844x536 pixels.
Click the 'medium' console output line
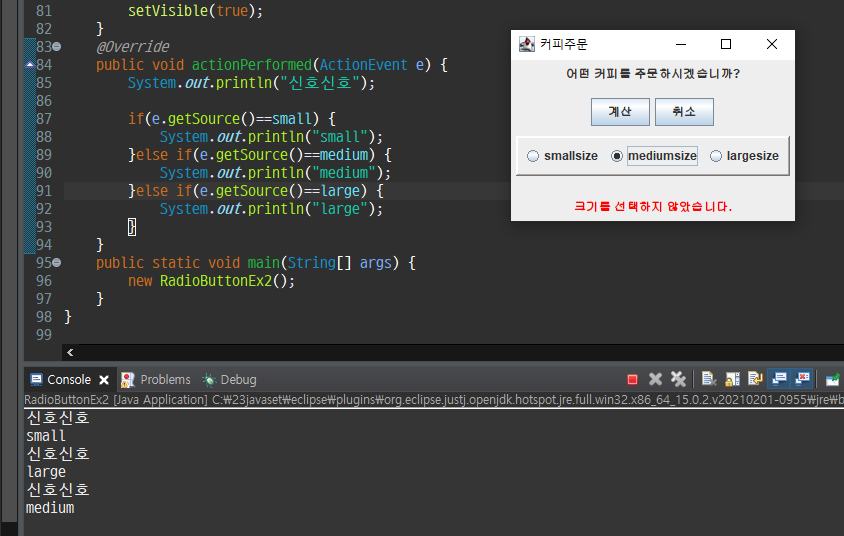click(x=50, y=508)
